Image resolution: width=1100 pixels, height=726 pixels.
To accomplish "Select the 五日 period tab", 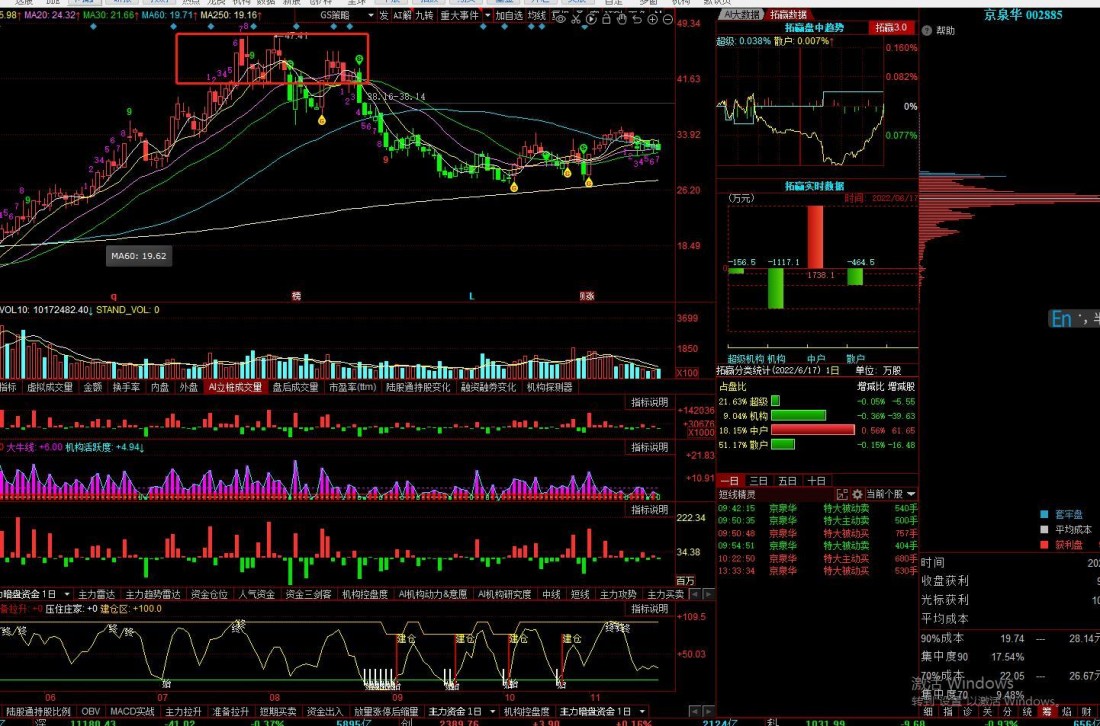I will pos(787,480).
